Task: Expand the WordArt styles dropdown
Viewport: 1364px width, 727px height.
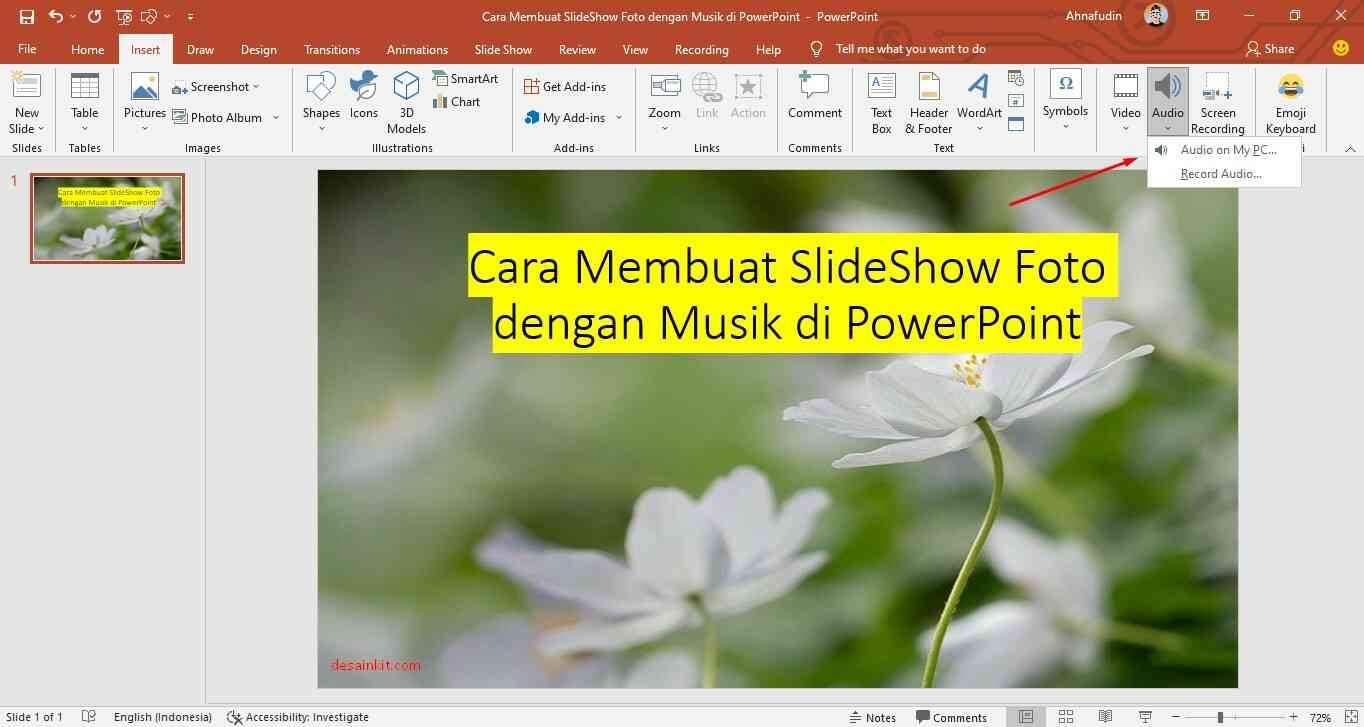Action: pos(979,128)
